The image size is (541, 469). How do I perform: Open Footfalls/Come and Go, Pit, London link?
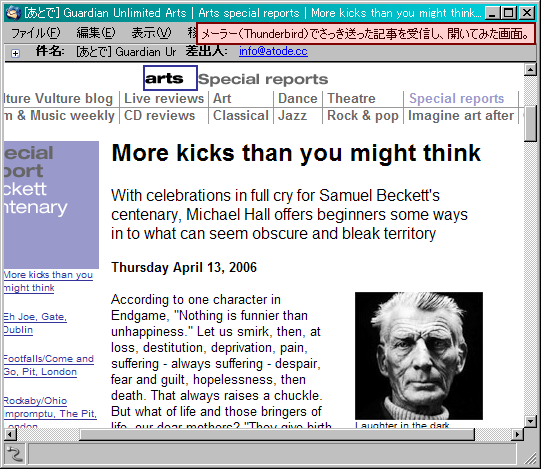point(49,365)
